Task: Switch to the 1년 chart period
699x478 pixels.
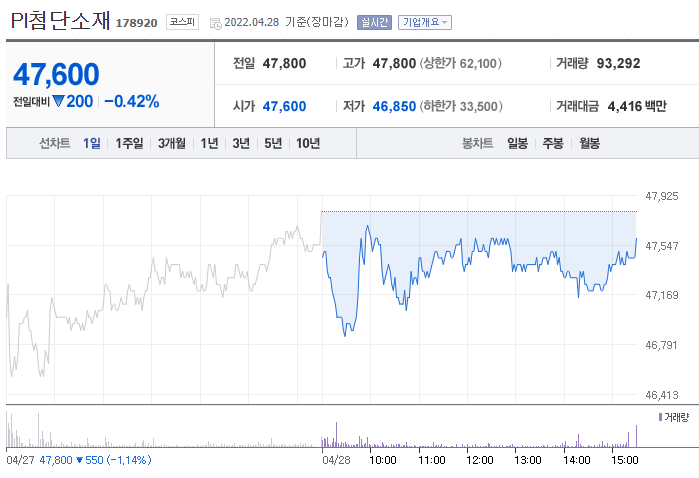Action: [x=209, y=143]
